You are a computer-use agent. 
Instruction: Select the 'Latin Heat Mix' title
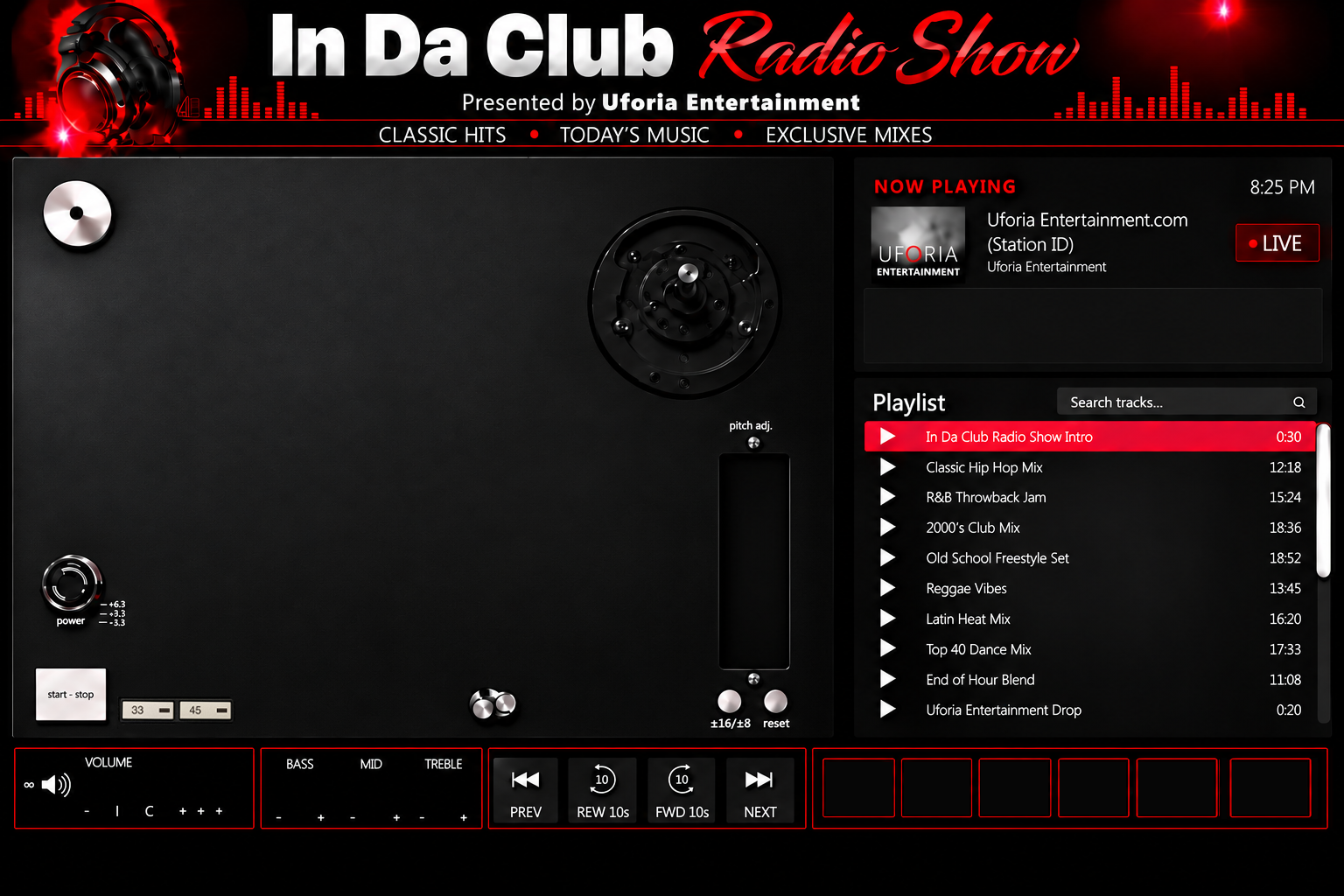(x=968, y=619)
